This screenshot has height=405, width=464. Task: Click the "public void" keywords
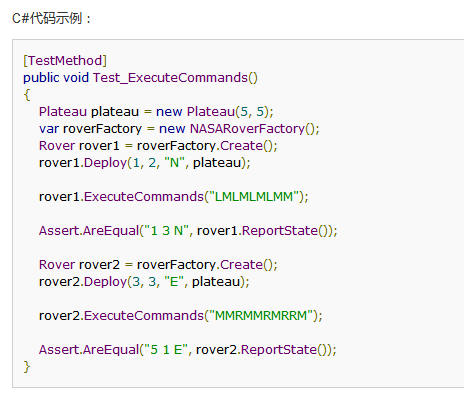point(56,78)
